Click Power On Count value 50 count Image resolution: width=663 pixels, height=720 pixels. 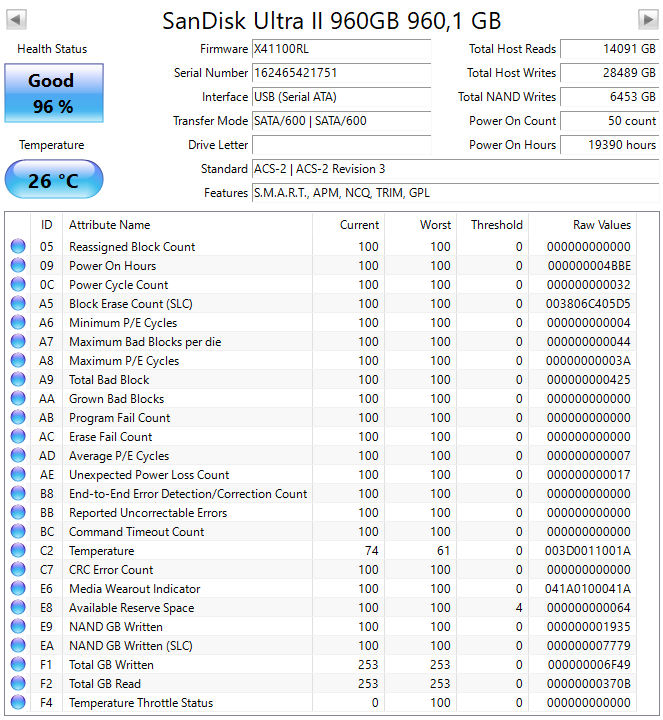[610, 121]
